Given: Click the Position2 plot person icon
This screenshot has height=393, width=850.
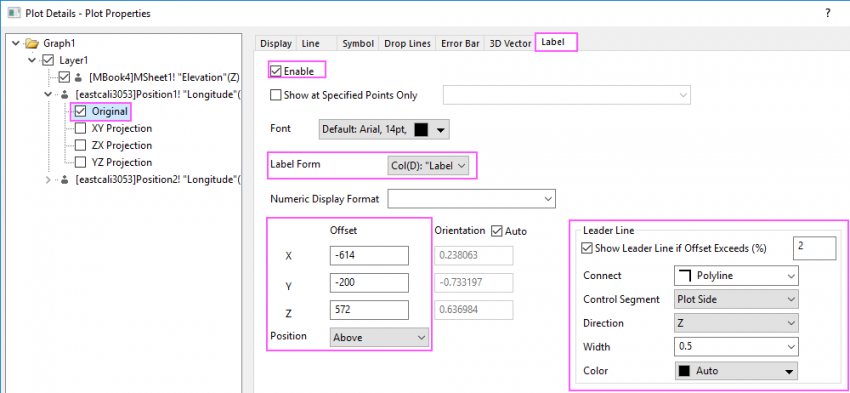Looking at the screenshot, I should [66, 179].
